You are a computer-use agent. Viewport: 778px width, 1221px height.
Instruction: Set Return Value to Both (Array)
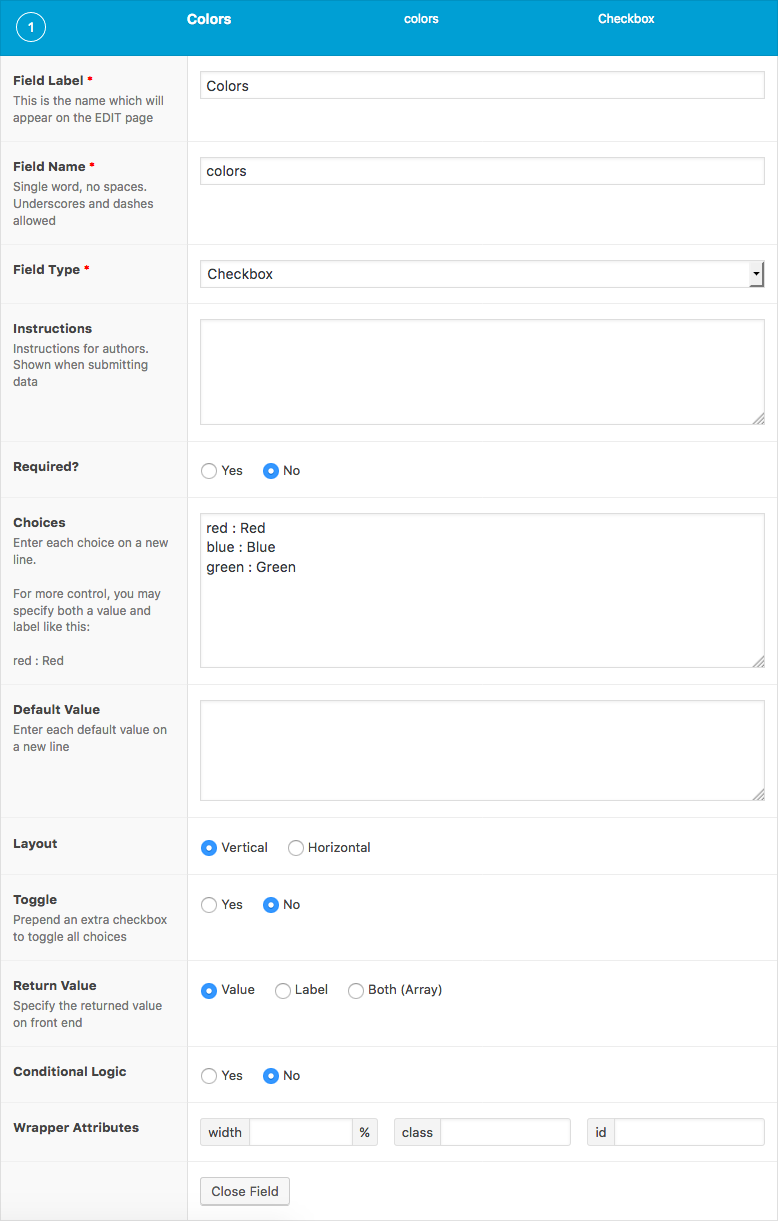[356, 991]
